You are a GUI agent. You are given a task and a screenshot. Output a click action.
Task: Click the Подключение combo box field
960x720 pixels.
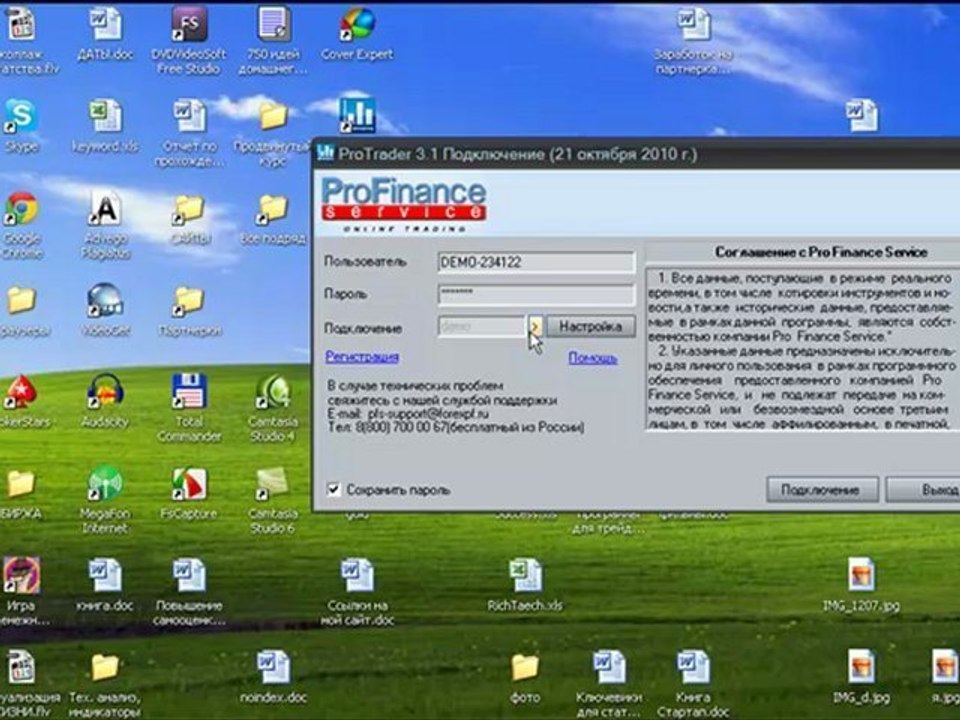pyautogui.click(x=482, y=326)
